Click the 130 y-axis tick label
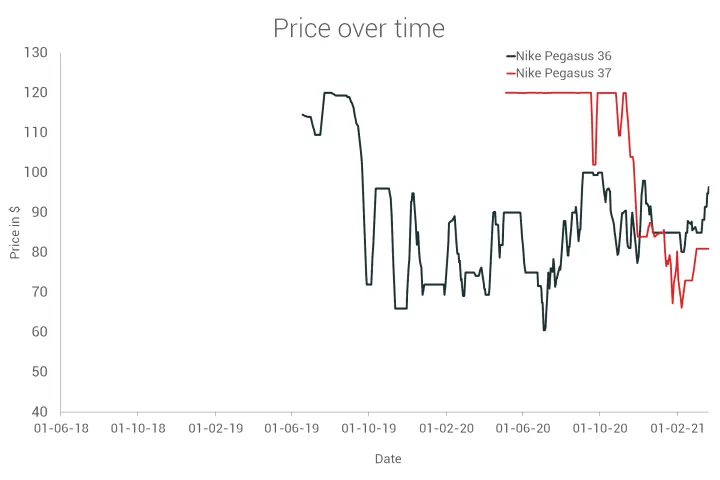 point(37,52)
